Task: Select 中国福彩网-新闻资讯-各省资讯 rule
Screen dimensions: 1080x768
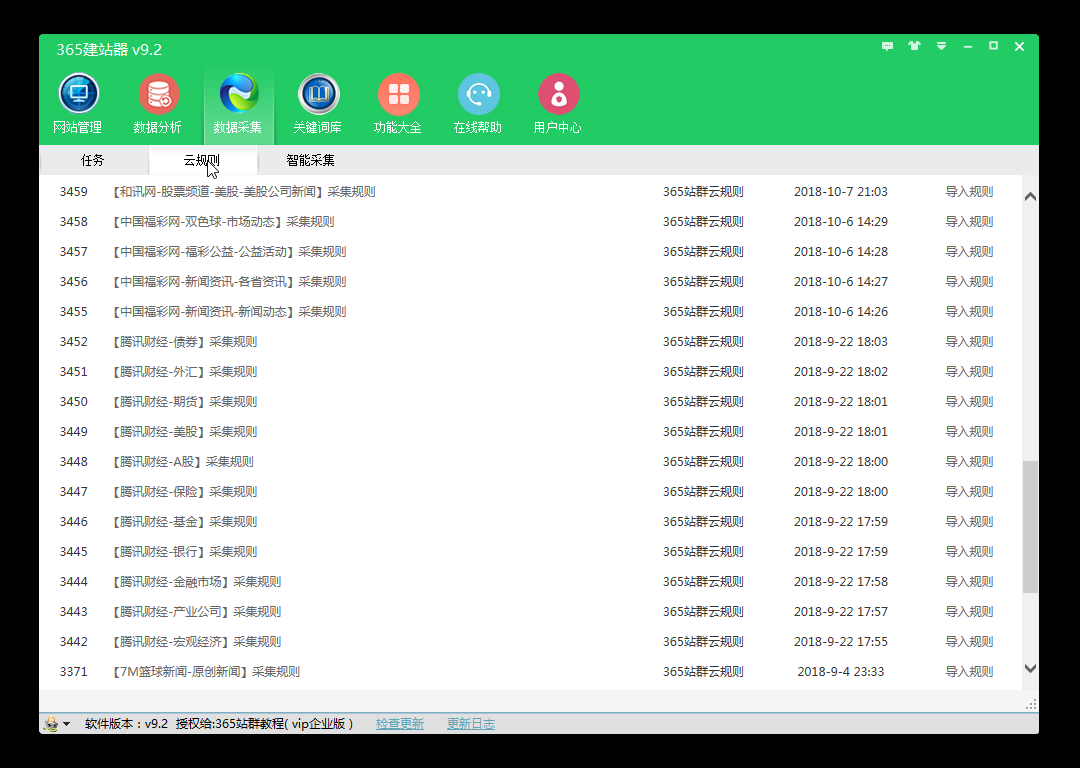Action: 229,282
